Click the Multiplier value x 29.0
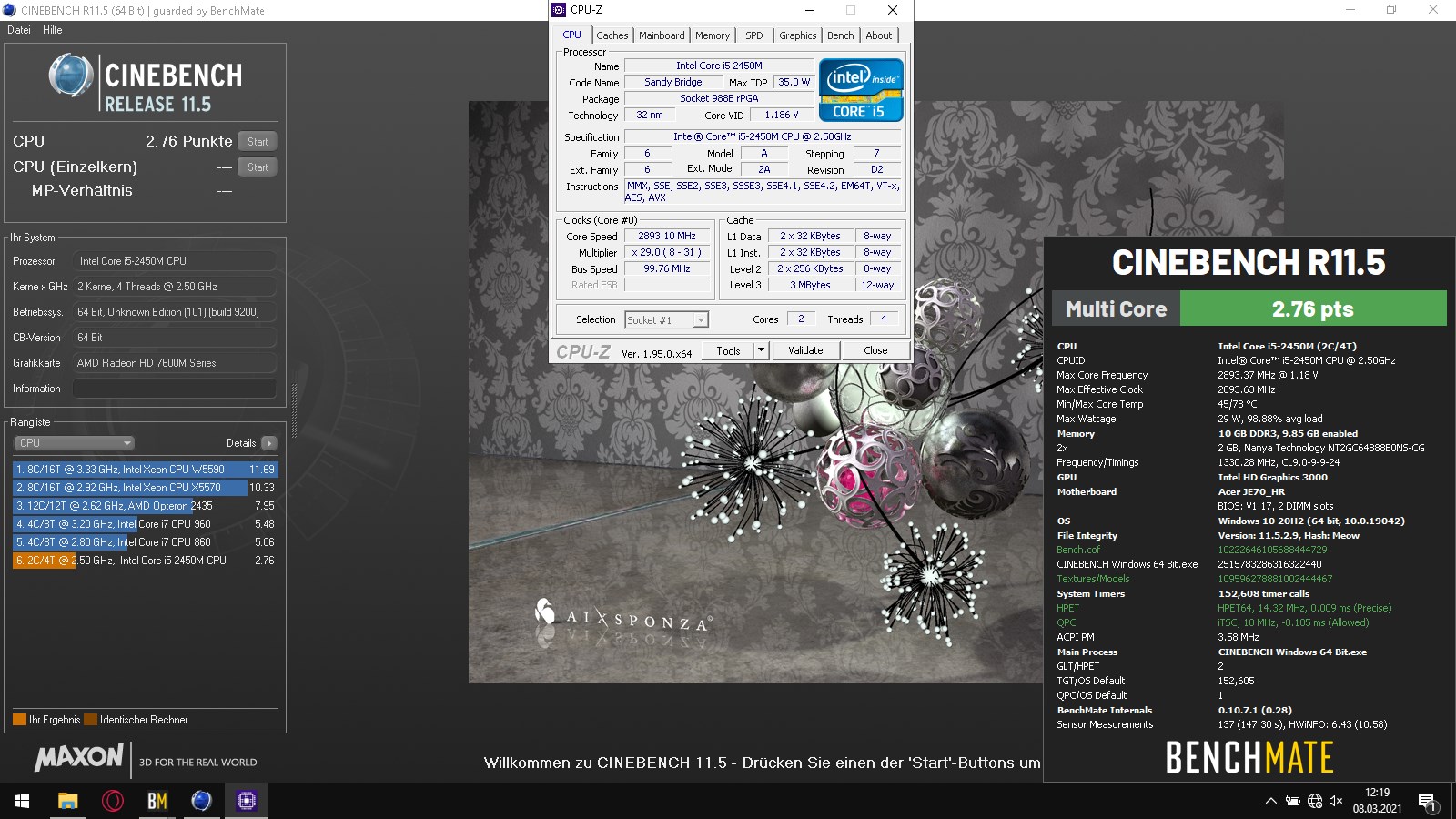The image size is (1456, 819). click(x=667, y=252)
